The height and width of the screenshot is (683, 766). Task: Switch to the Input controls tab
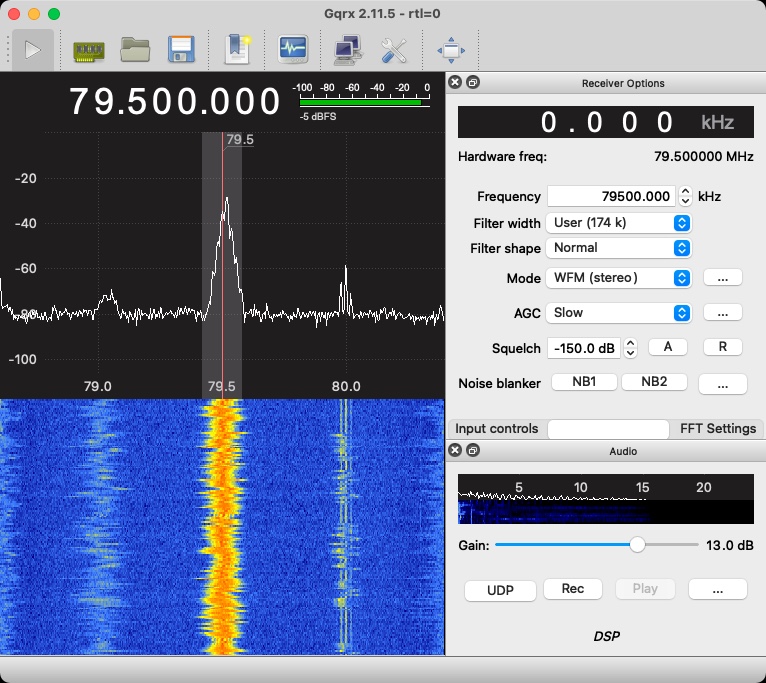click(498, 429)
